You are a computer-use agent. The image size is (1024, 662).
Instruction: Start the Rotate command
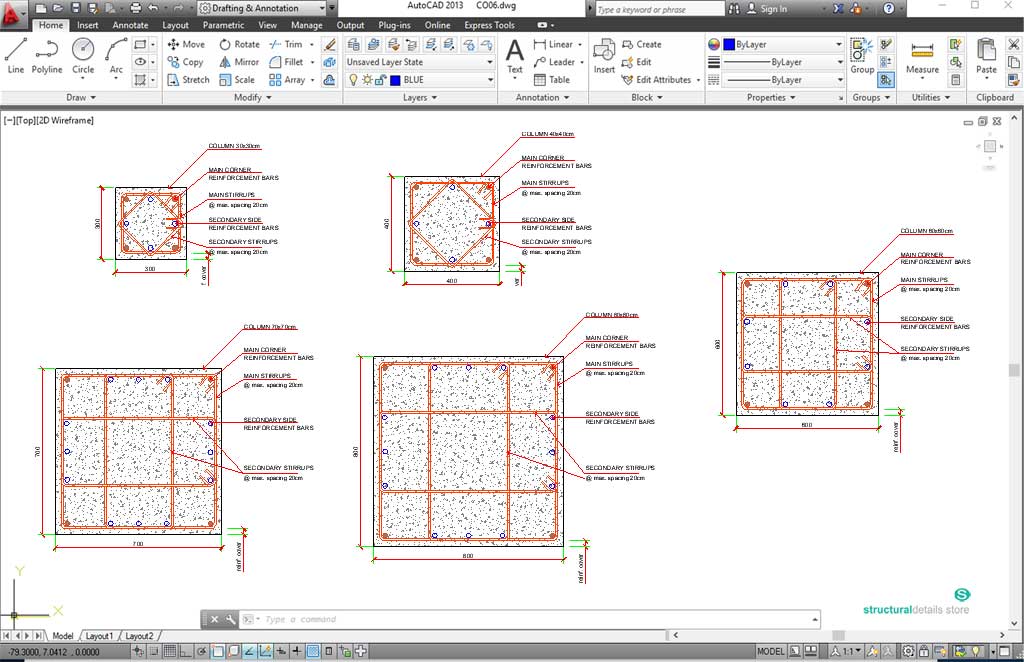pos(239,44)
